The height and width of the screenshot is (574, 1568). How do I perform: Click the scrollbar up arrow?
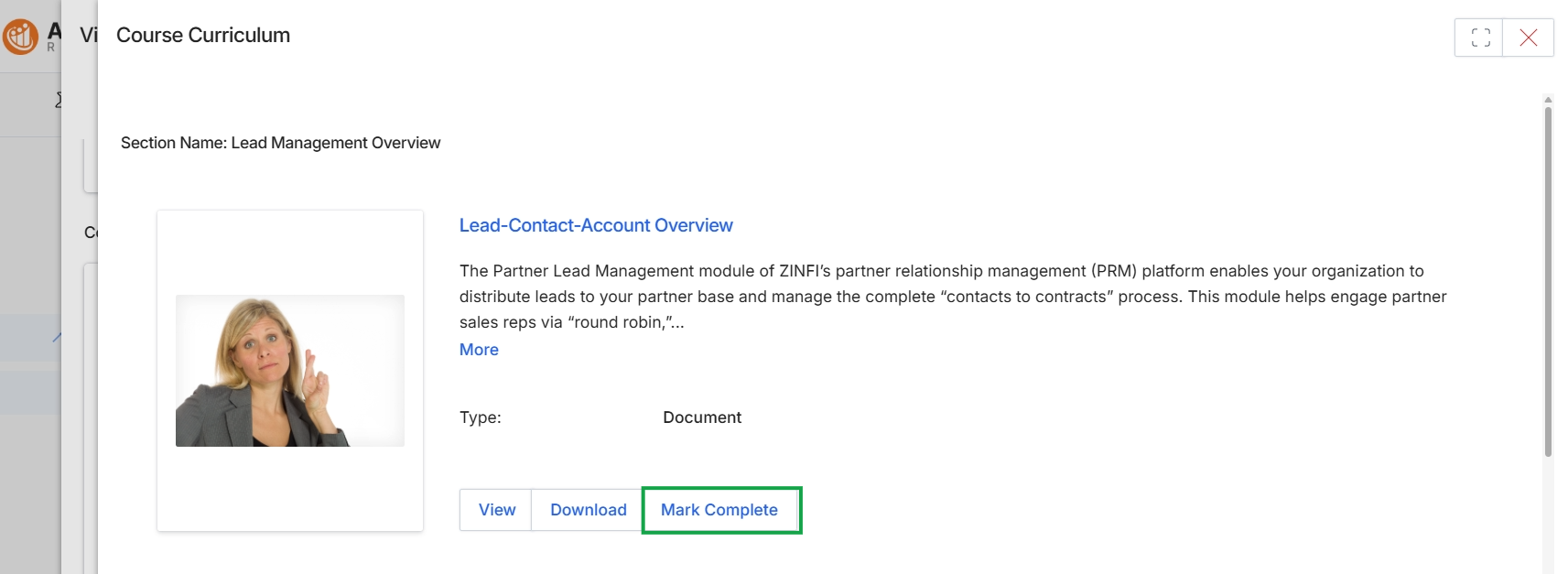point(1548,99)
